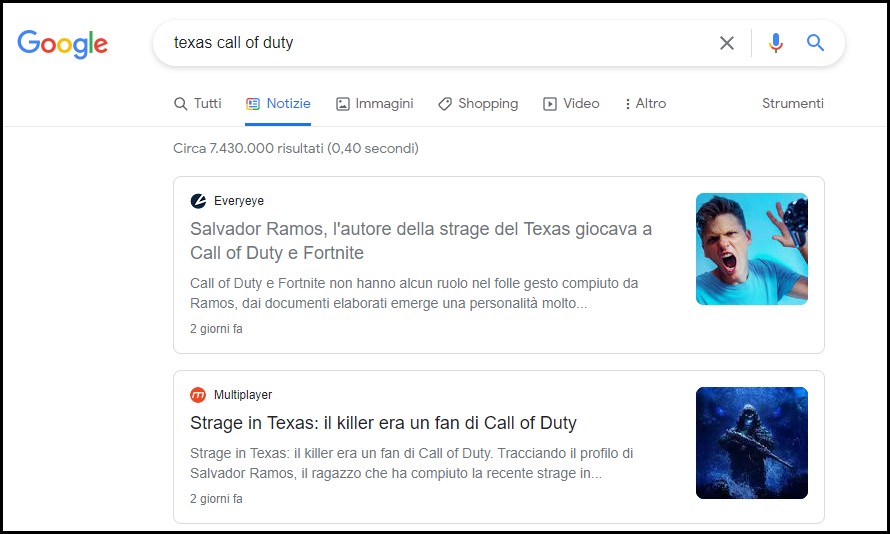Open the screaming gamer thumbnail
Viewport: 890px width, 534px height.
[752, 249]
